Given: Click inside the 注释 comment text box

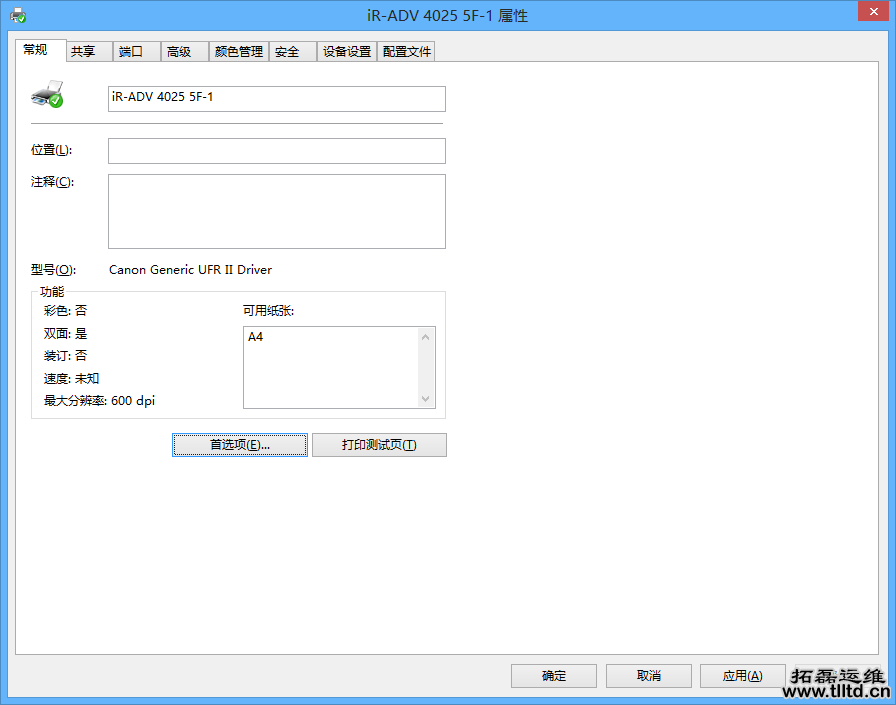Looking at the screenshot, I should click(x=276, y=211).
